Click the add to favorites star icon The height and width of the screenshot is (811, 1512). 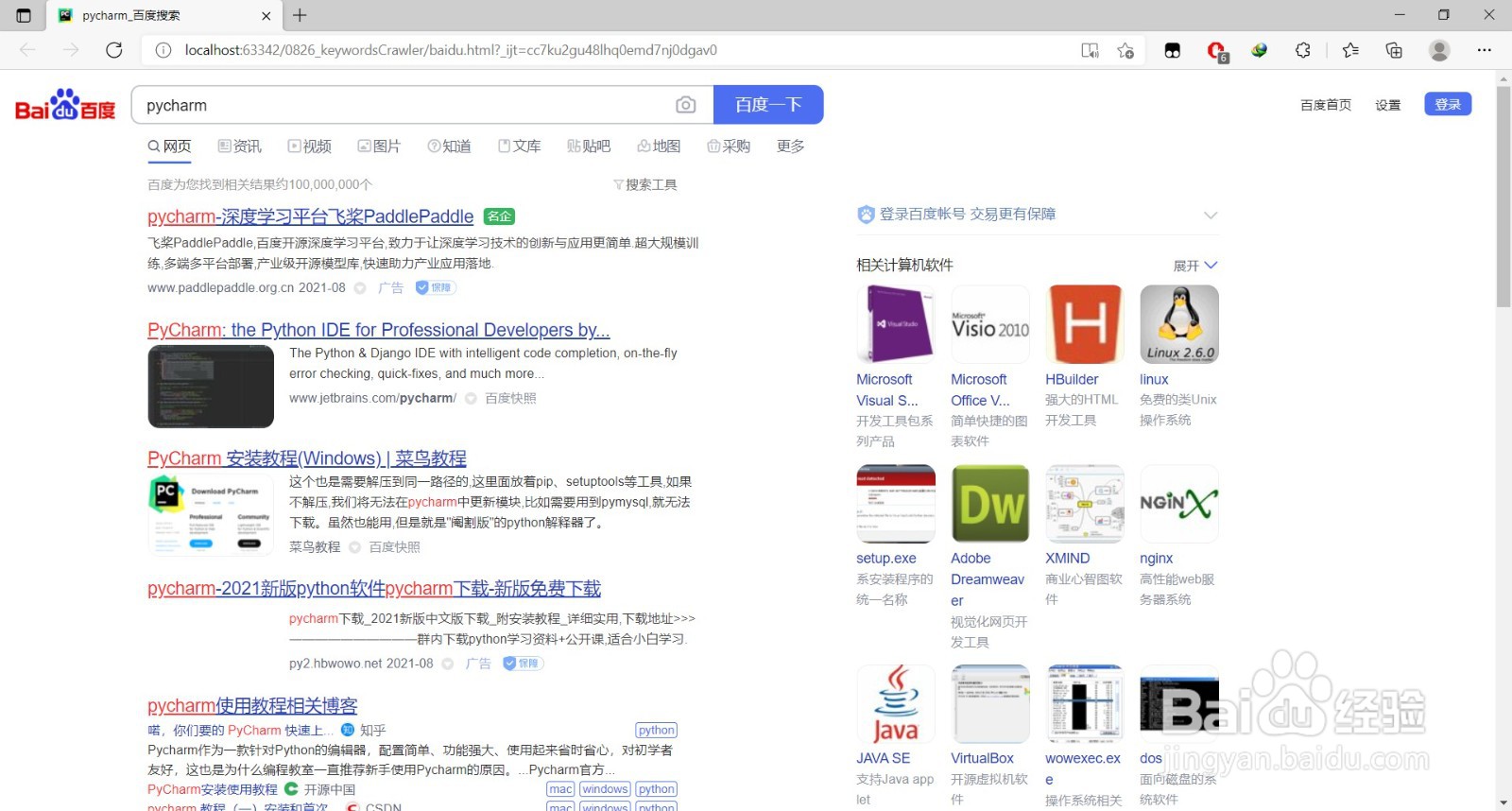1125,50
